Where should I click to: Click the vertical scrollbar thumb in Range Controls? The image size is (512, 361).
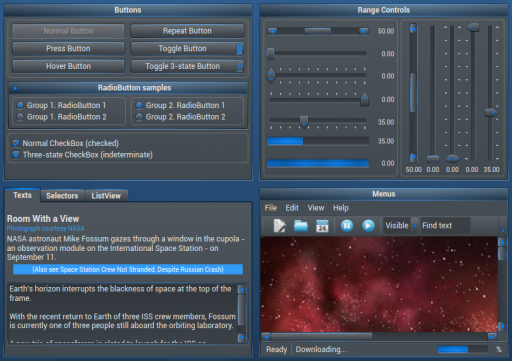click(x=413, y=93)
